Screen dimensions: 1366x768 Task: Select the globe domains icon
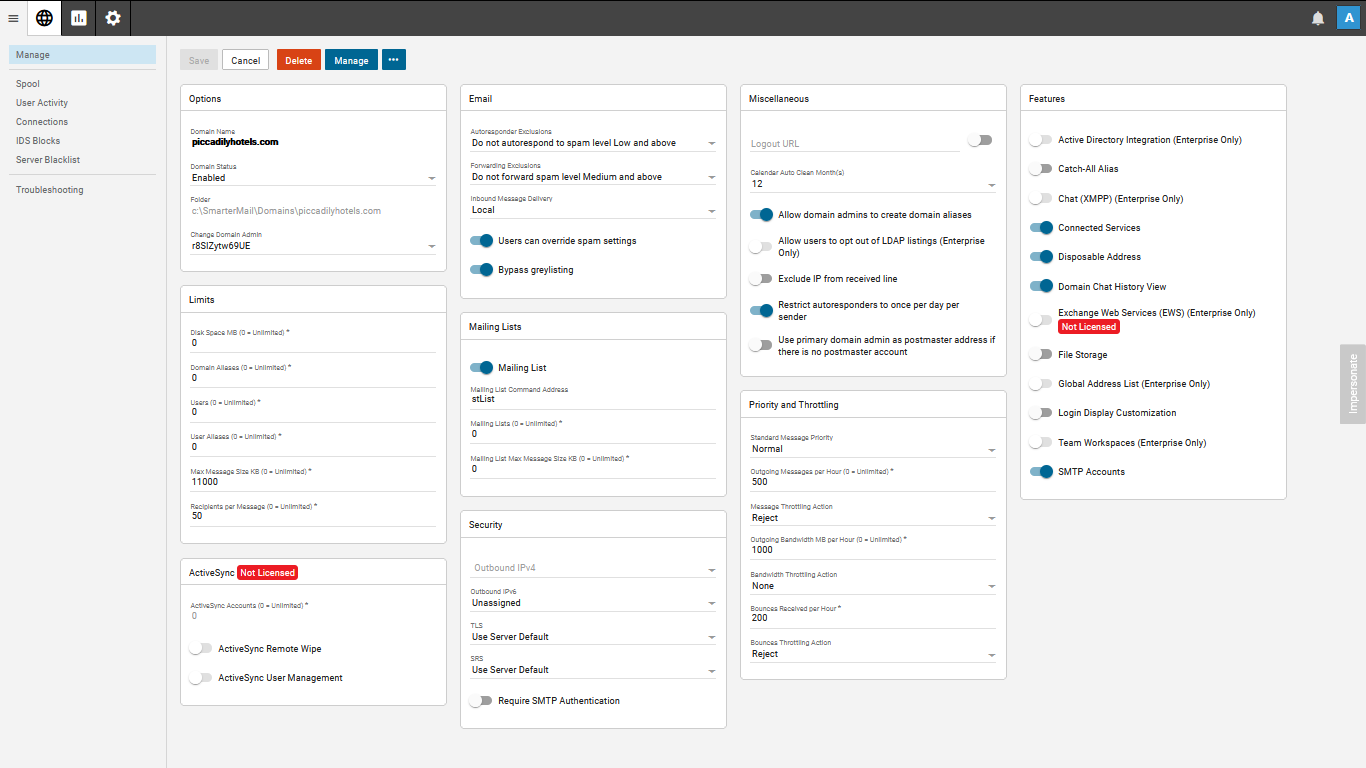(x=44, y=18)
